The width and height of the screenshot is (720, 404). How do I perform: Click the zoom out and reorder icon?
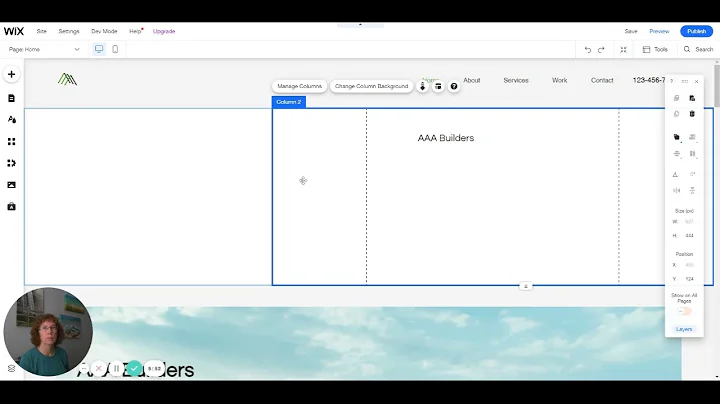click(623, 50)
